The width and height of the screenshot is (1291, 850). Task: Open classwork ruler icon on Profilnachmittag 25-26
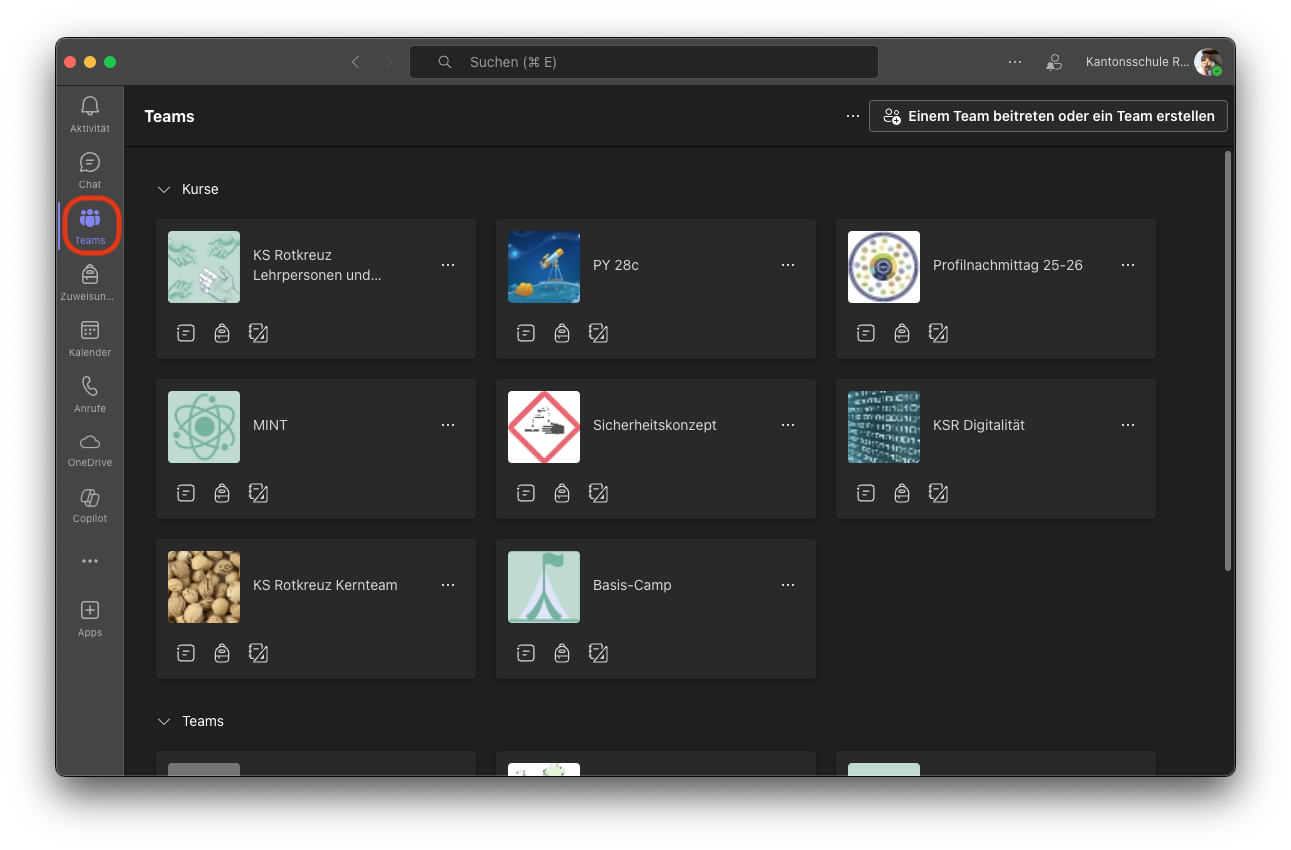(x=938, y=333)
